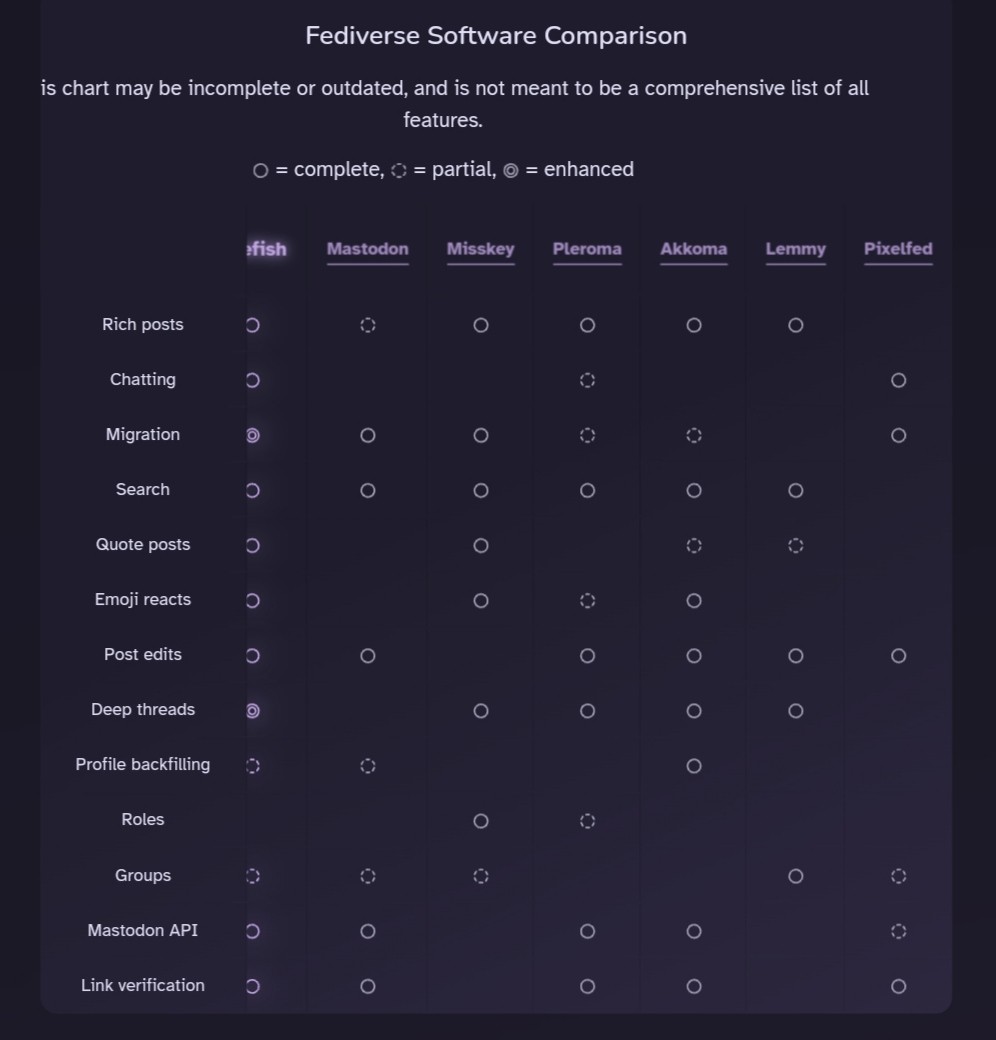
Task: Click the 'Fediverse Software Comparison' heading
Action: (x=496, y=36)
